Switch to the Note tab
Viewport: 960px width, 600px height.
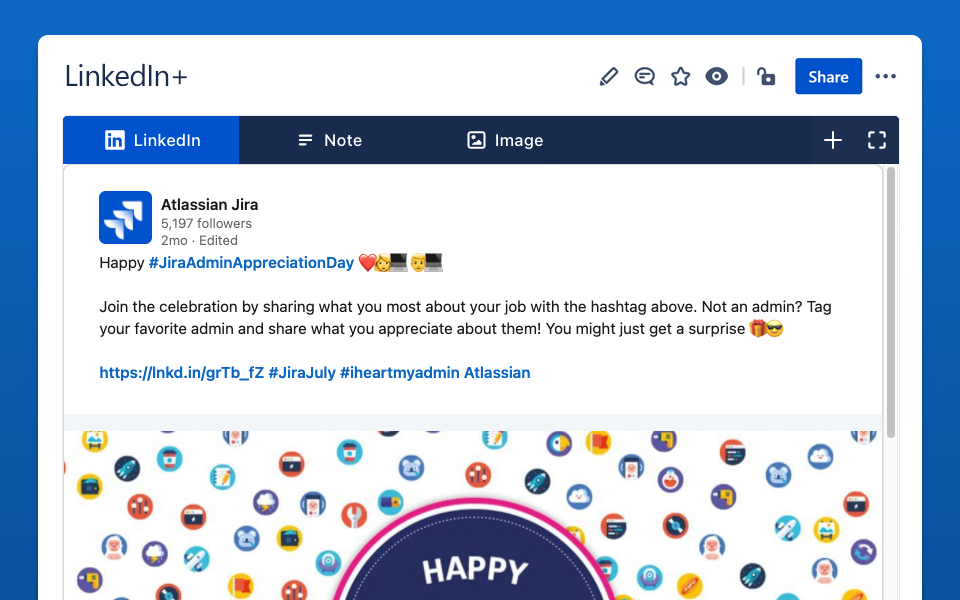point(330,140)
